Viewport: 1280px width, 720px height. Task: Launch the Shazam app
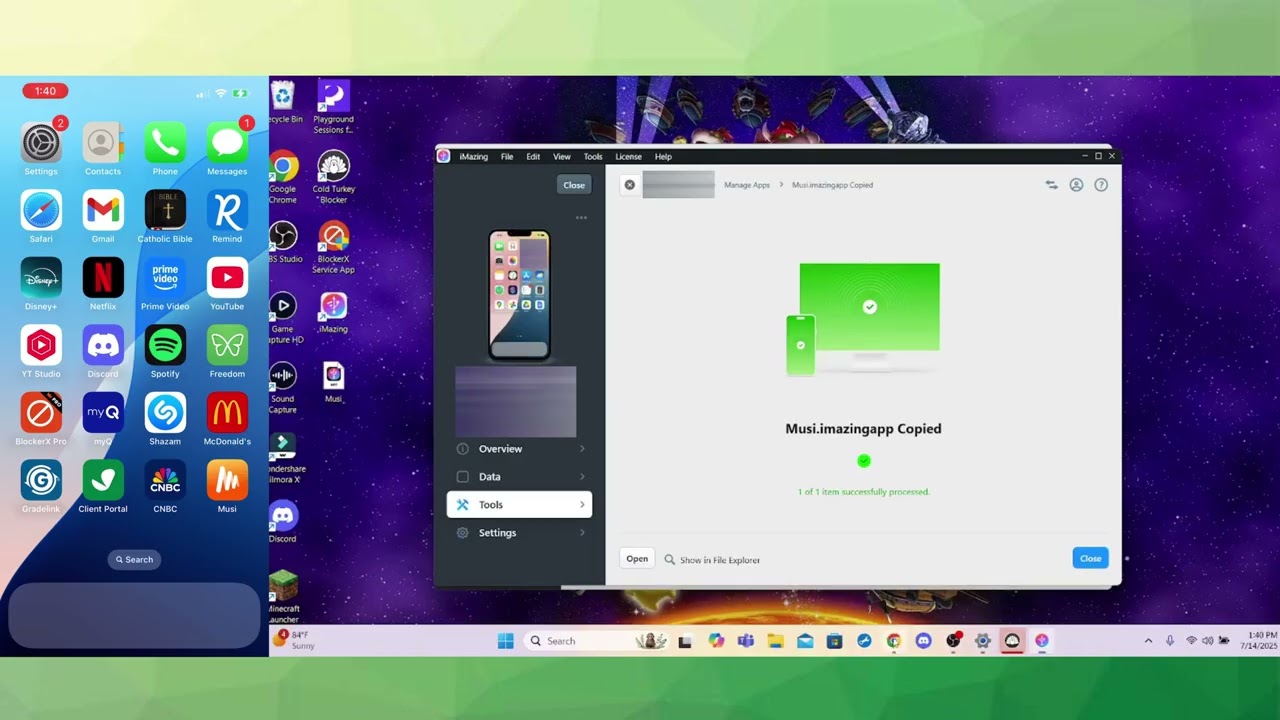click(165, 412)
